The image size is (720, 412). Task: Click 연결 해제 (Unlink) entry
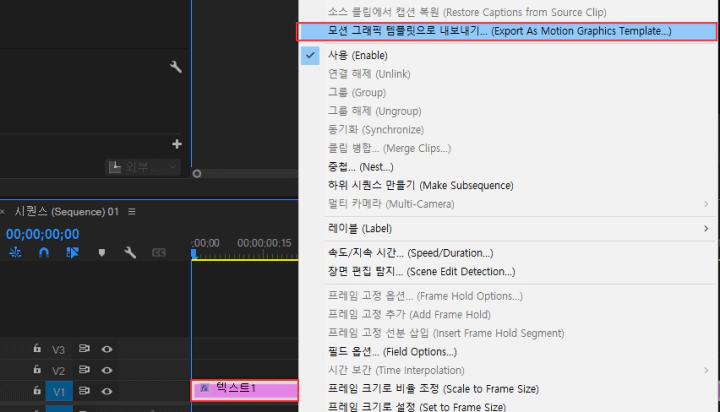(x=369, y=74)
